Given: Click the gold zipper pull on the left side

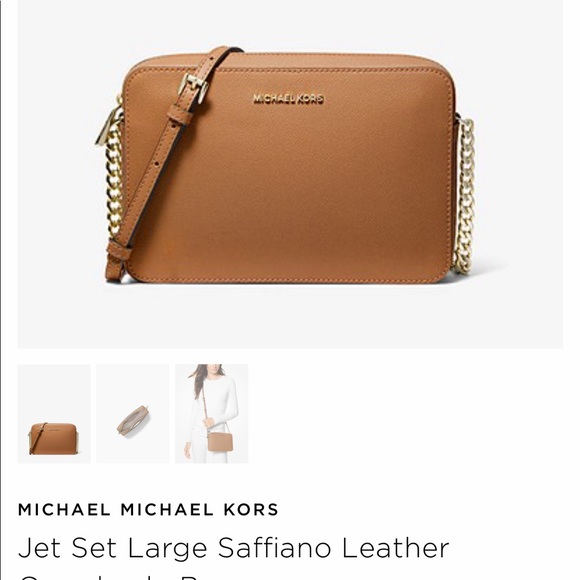Looking at the screenshot, I should click(x=106, y=127).
